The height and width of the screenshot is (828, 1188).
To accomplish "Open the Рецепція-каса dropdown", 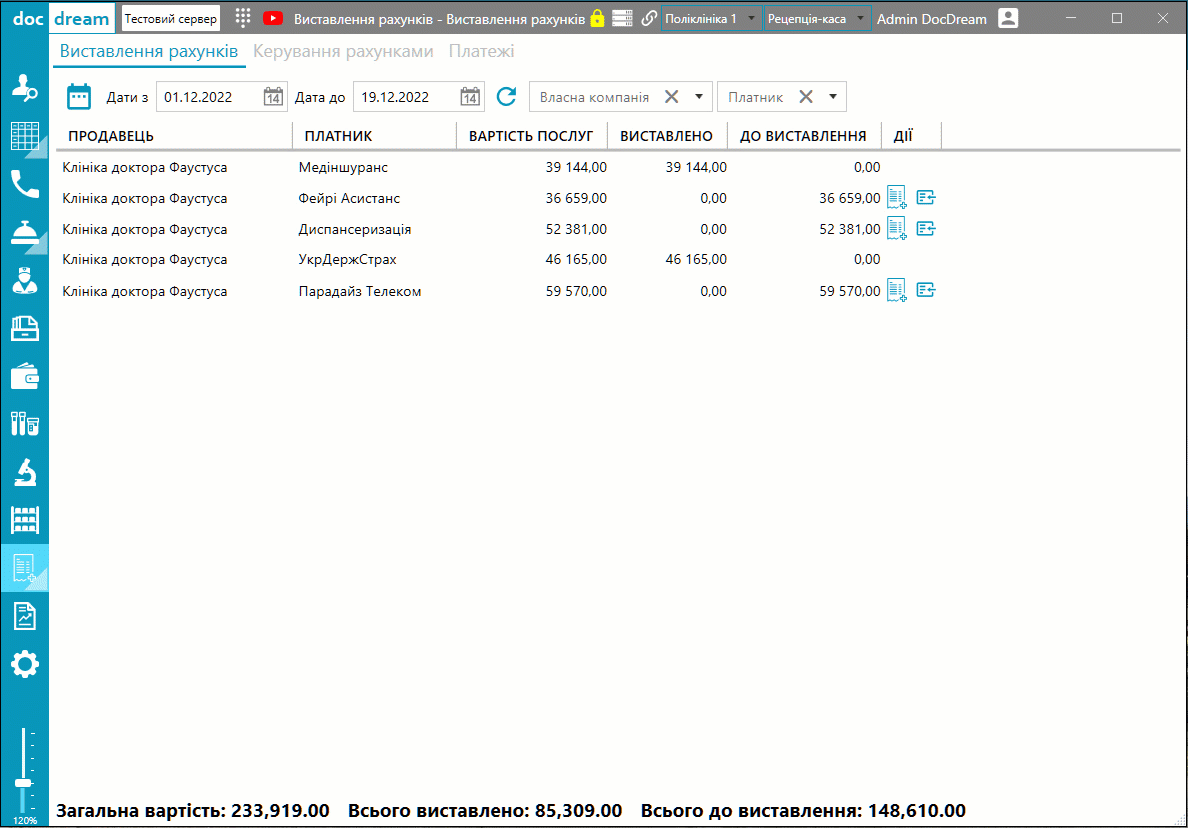I will pyautogui.click(x=860, y=19).
